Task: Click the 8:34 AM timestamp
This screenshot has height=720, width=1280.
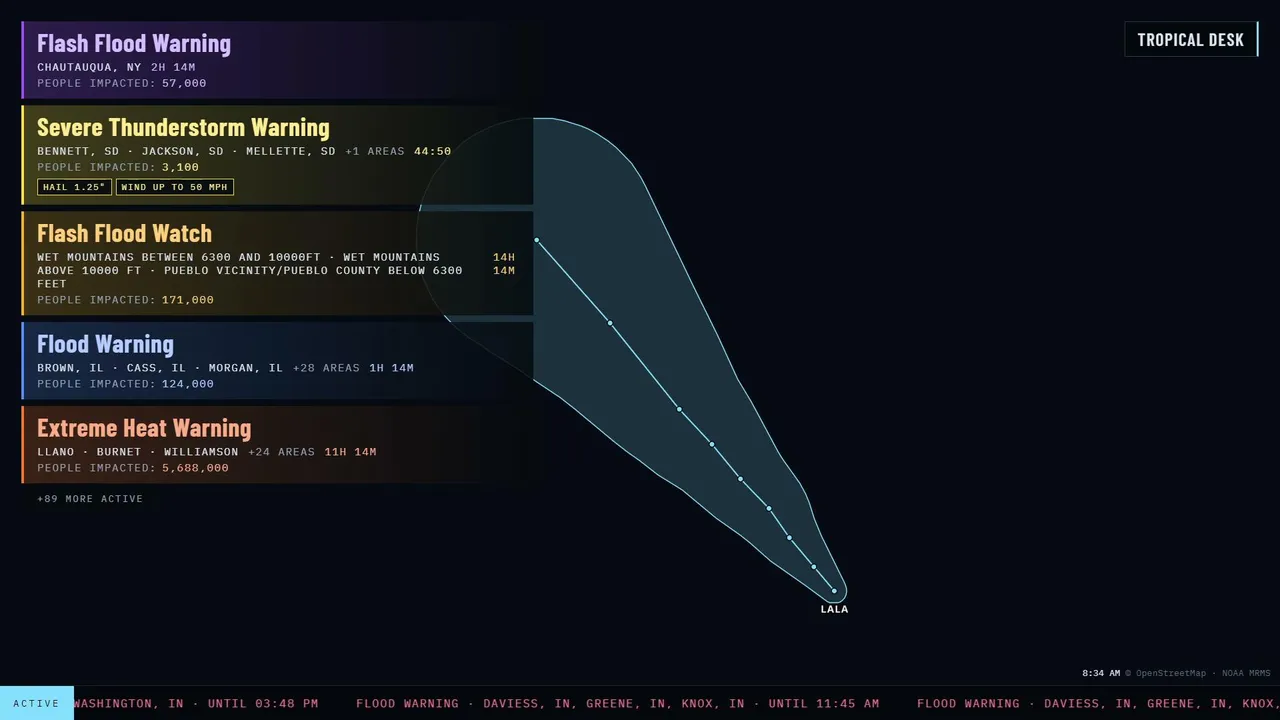Action: (x=1101, y=674)
